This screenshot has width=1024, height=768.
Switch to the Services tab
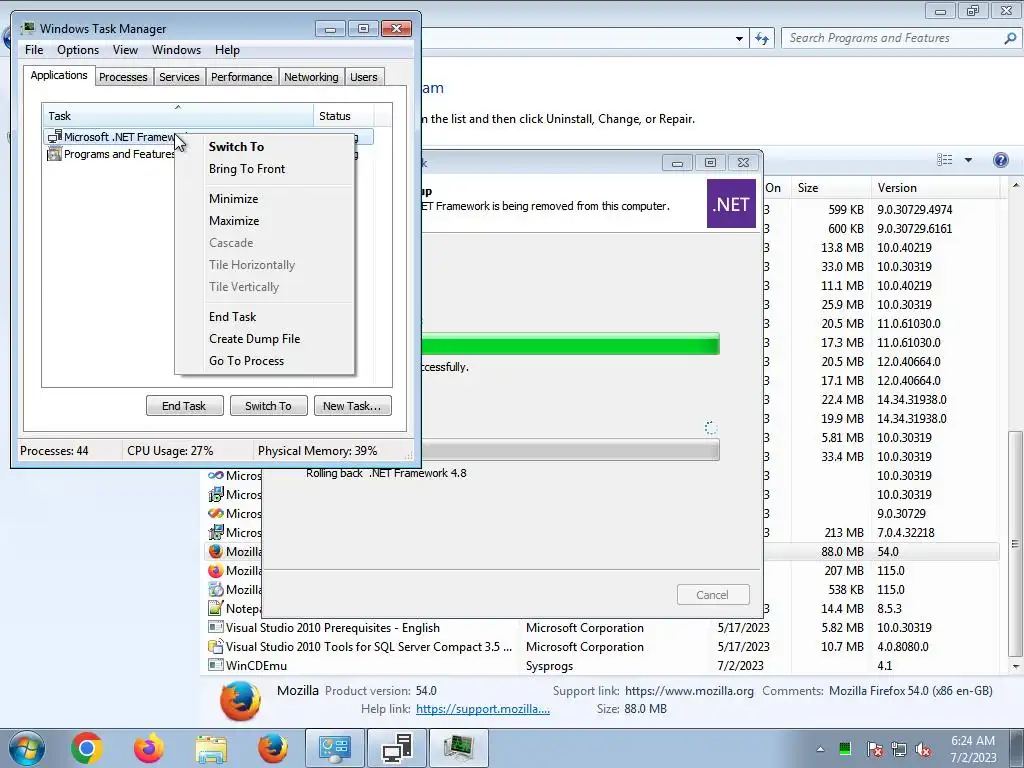pyautogui.click(x=179, y=77)
